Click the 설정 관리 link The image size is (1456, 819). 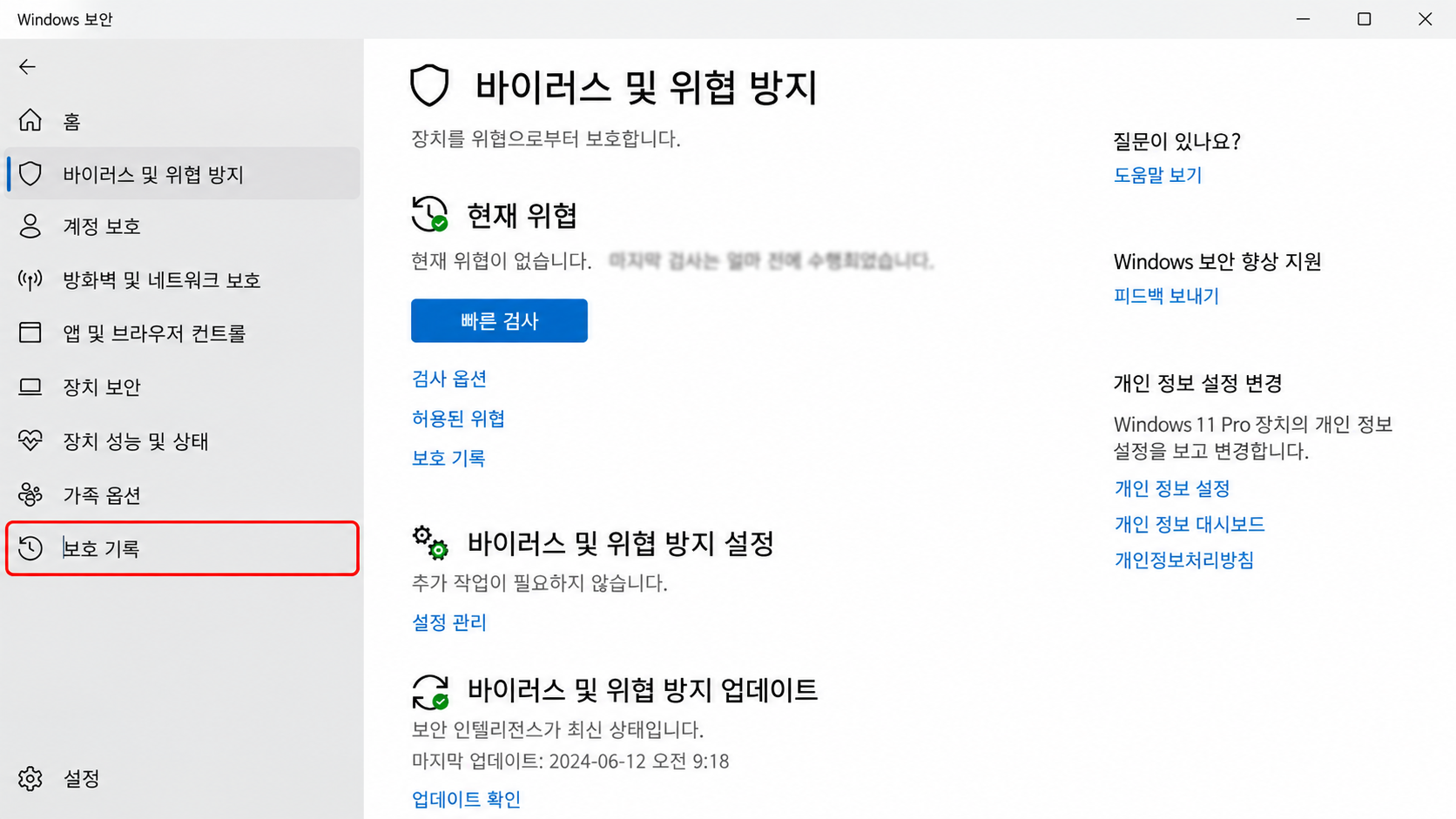click(449, 622)
